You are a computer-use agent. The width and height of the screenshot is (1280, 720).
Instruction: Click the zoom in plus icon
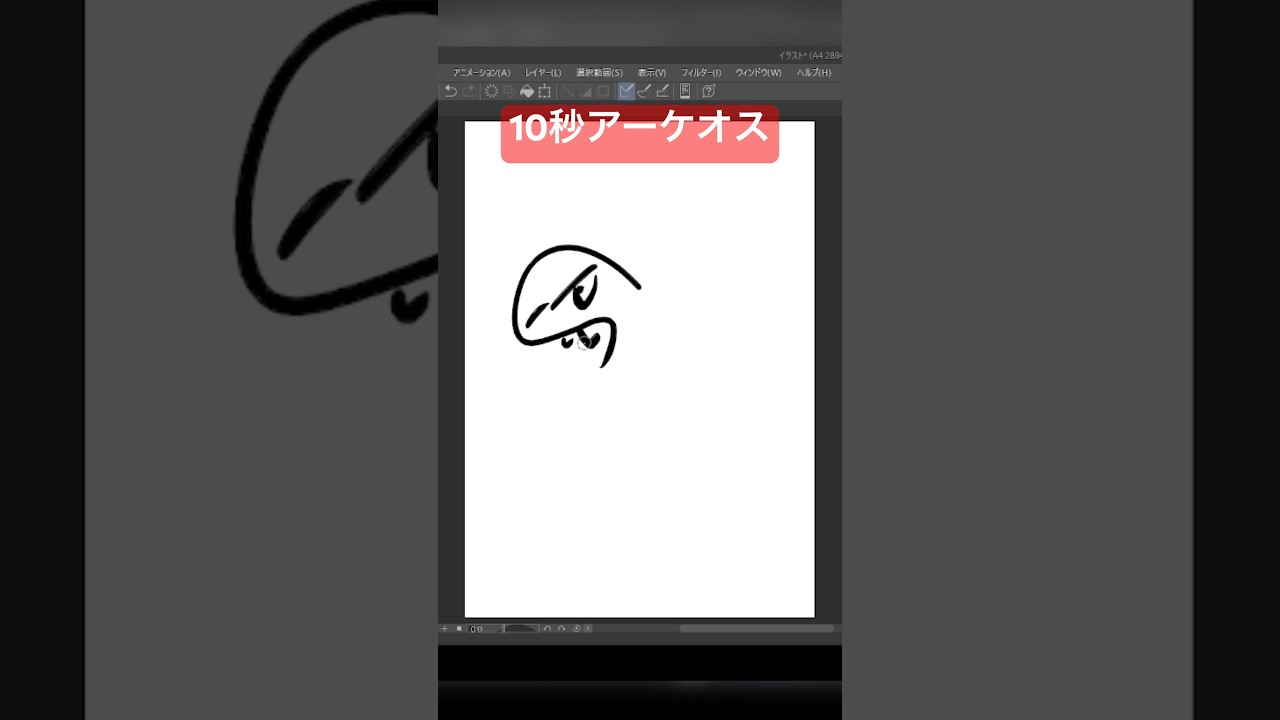[444, 628]
